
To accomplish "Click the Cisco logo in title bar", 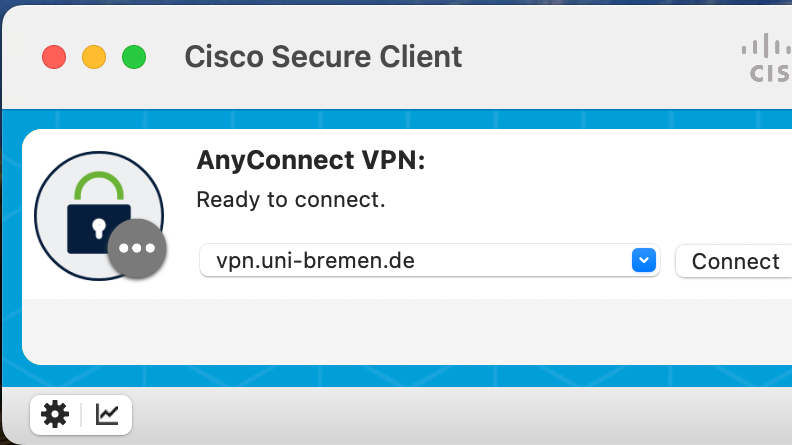I will pos(767,58).
